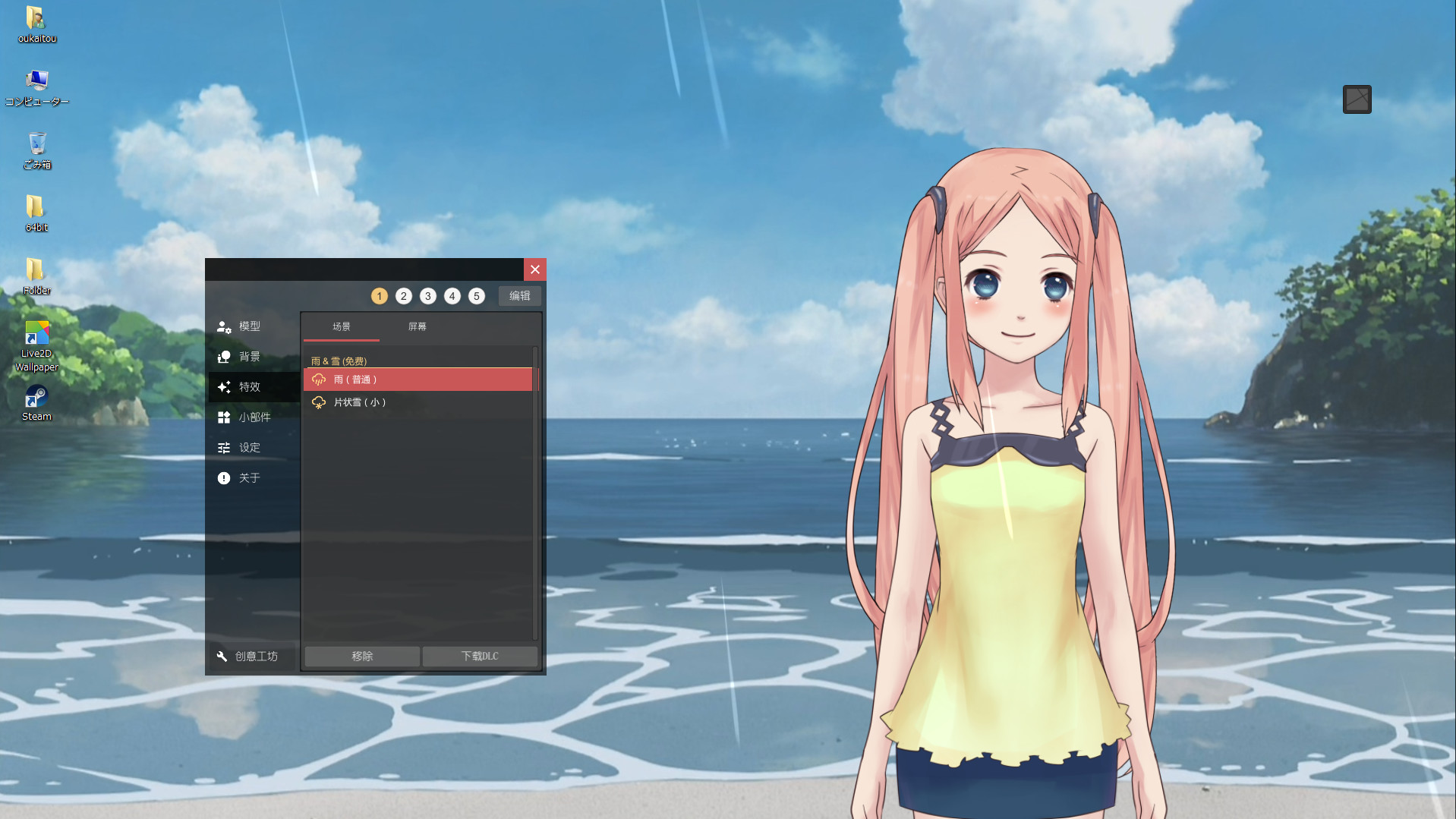Click the 编辑 button

coord(519,296)
